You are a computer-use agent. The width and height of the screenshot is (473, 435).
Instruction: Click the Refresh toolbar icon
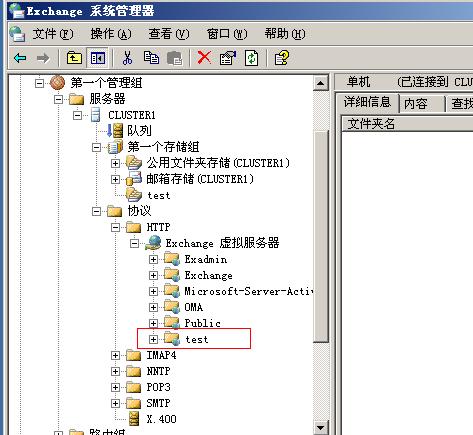[x=251, y=58]
